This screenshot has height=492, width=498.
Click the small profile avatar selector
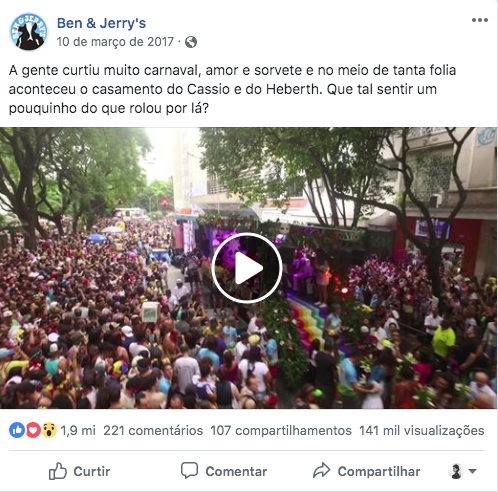tap(457, 471)
